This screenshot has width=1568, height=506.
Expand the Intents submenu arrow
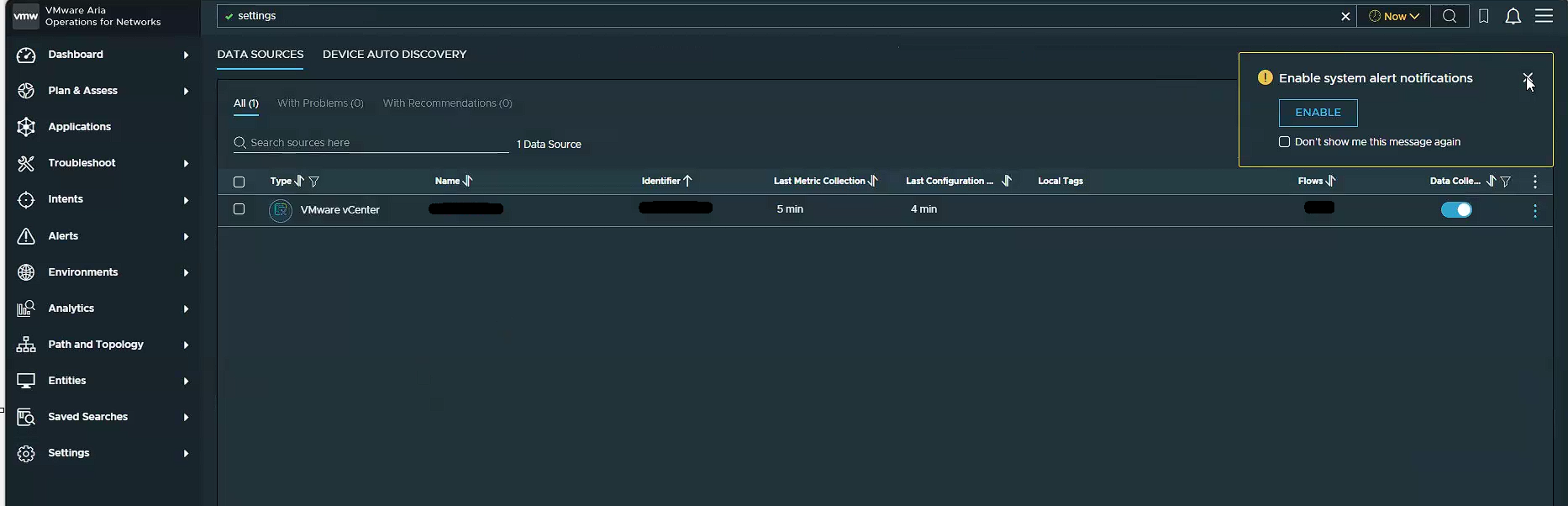point(186,200)
